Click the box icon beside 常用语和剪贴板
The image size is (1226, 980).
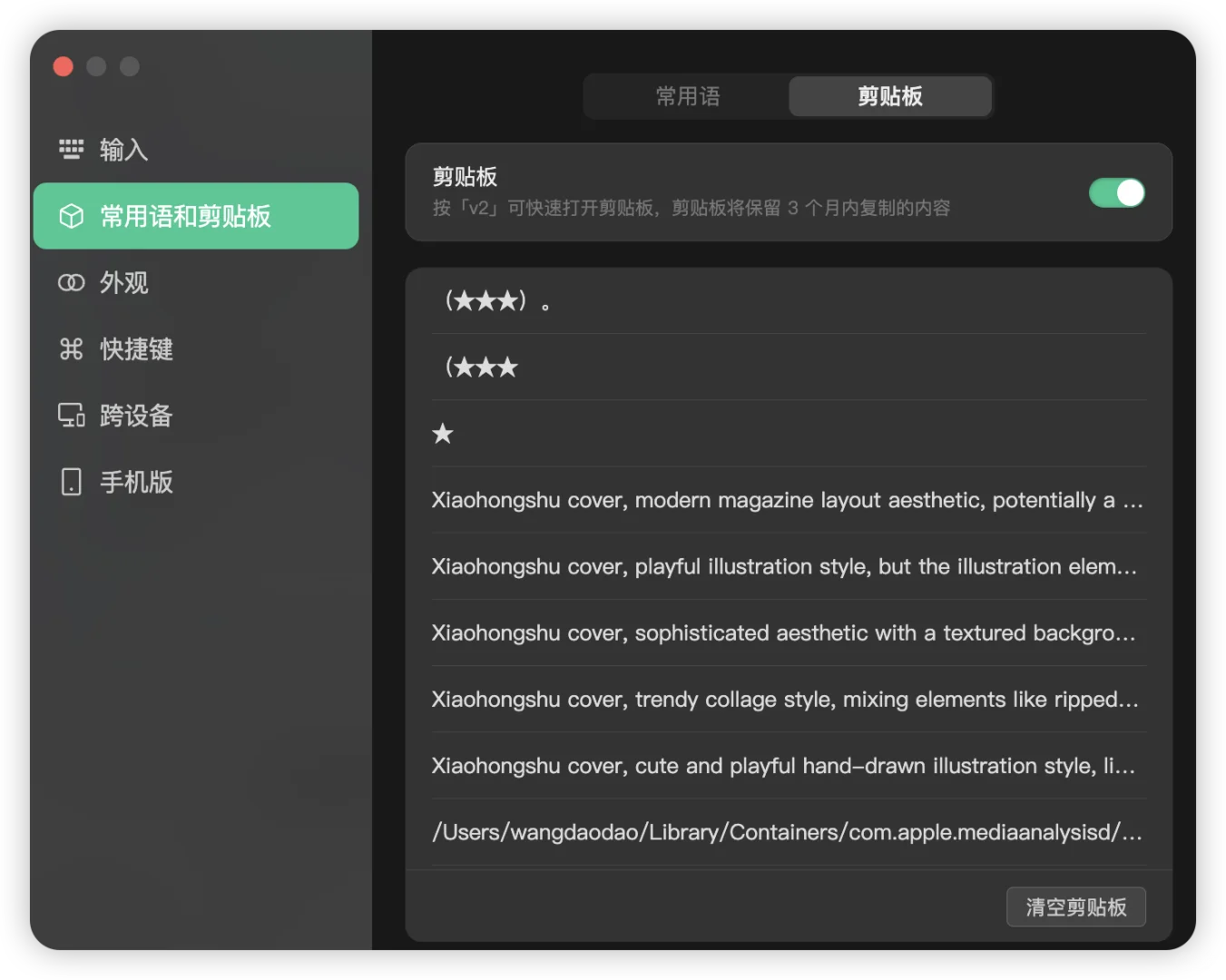71,216
